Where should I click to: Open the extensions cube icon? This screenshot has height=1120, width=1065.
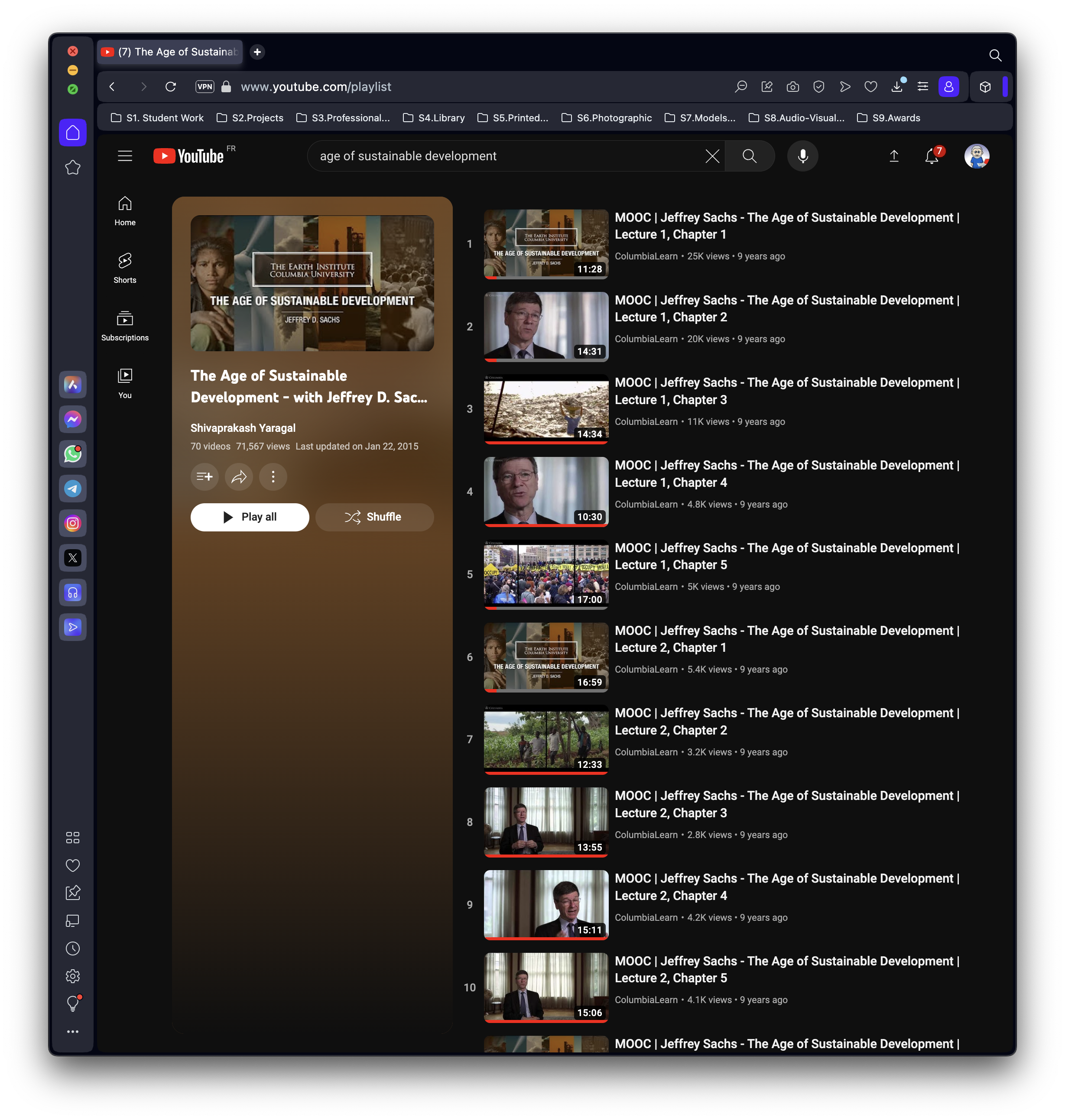click(x=985, y=87)
